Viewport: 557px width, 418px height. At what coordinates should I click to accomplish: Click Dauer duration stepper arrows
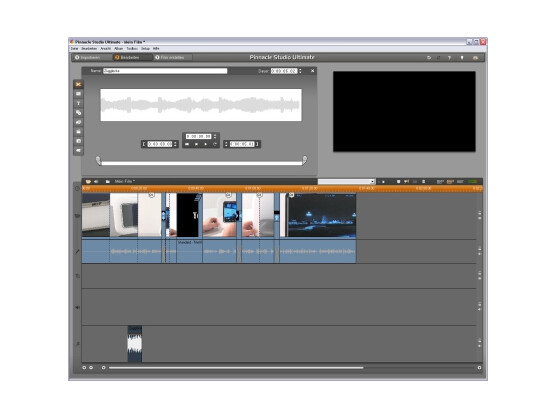[x=300, y=71]
